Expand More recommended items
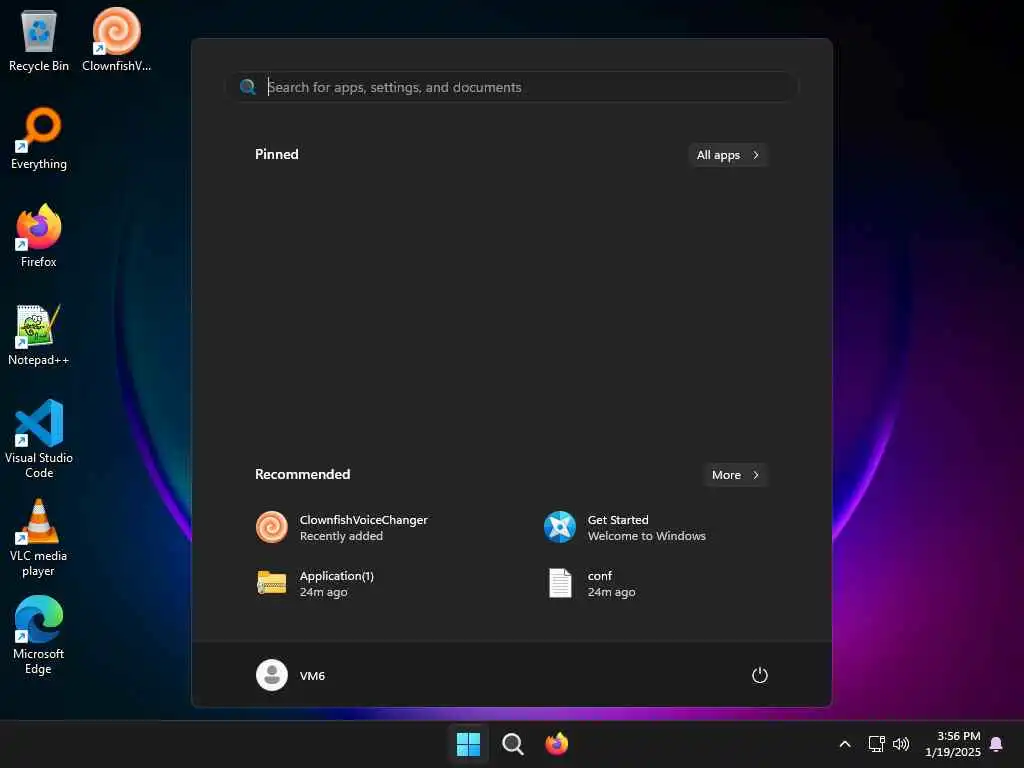The height and width of the screenshot is (768, 1024). [736, 475]
